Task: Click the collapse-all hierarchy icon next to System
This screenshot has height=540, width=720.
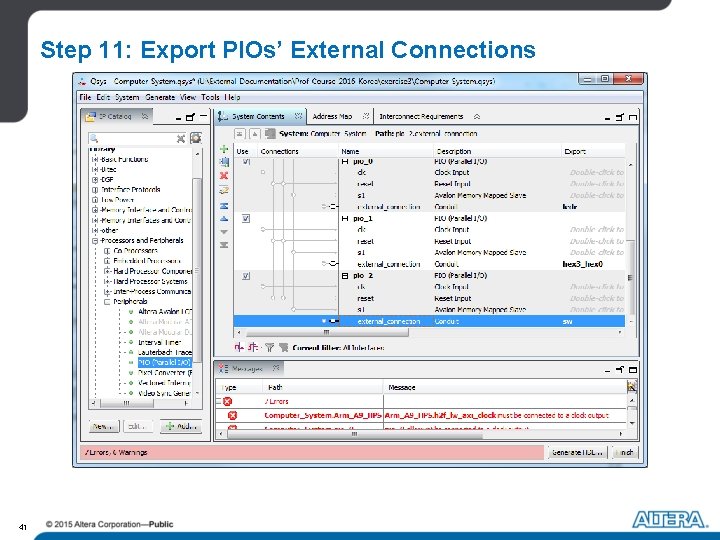Action: 240,134
